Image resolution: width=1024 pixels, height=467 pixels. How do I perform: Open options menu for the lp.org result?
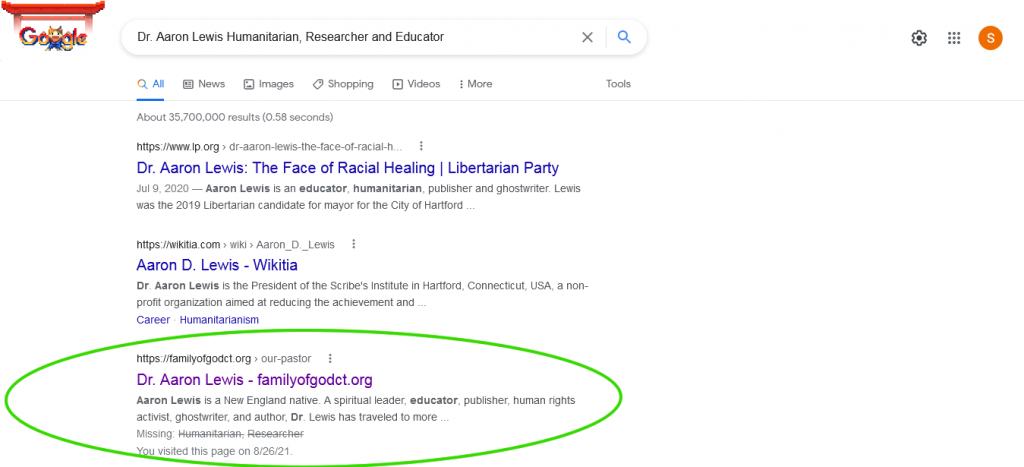[x=421, y=146]
